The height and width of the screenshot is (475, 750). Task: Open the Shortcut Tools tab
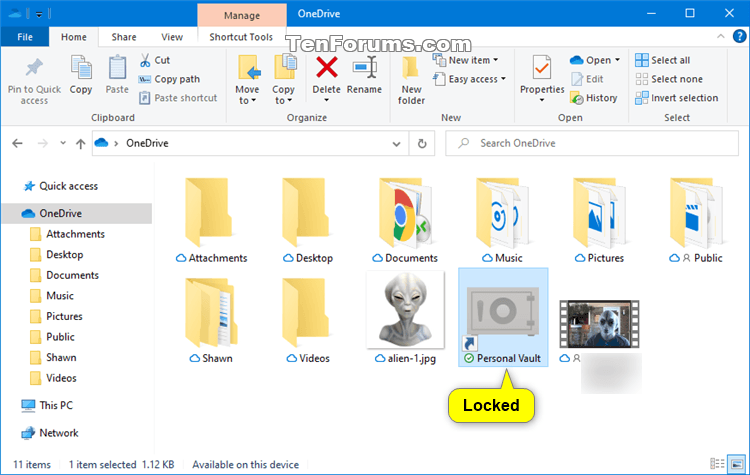click(241, 37)
